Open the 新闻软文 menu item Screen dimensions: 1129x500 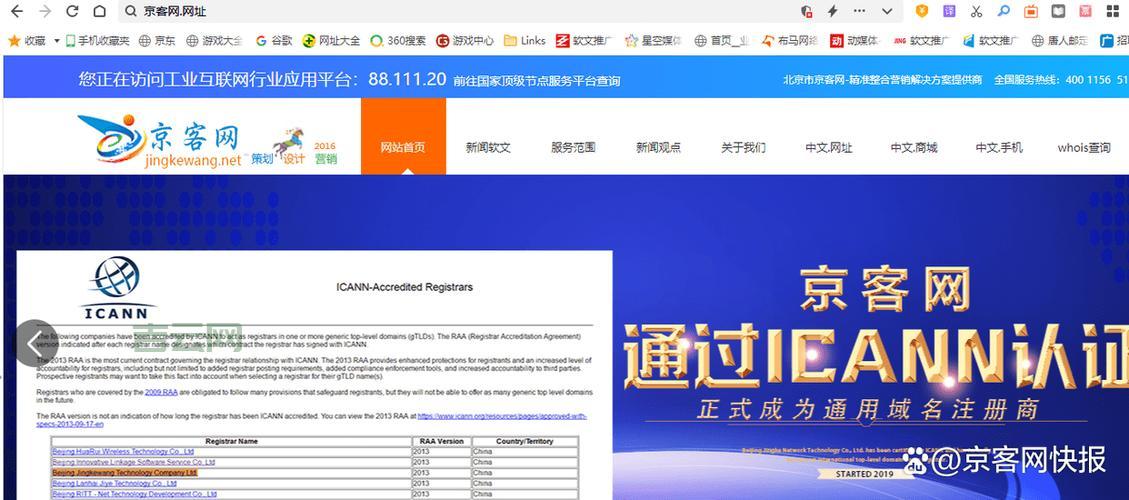488,148
